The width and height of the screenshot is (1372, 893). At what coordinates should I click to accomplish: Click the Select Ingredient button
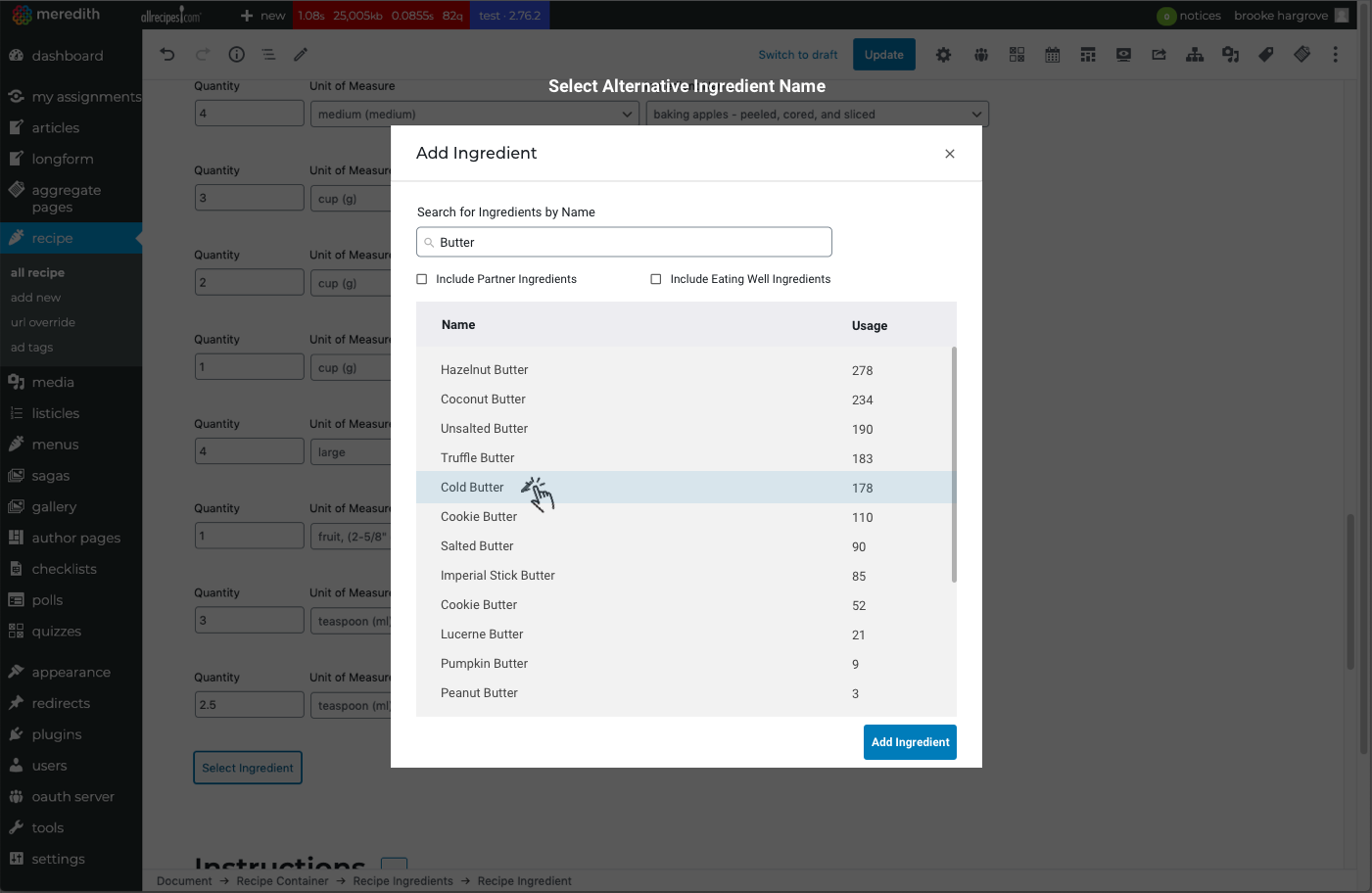click(248, 769)
